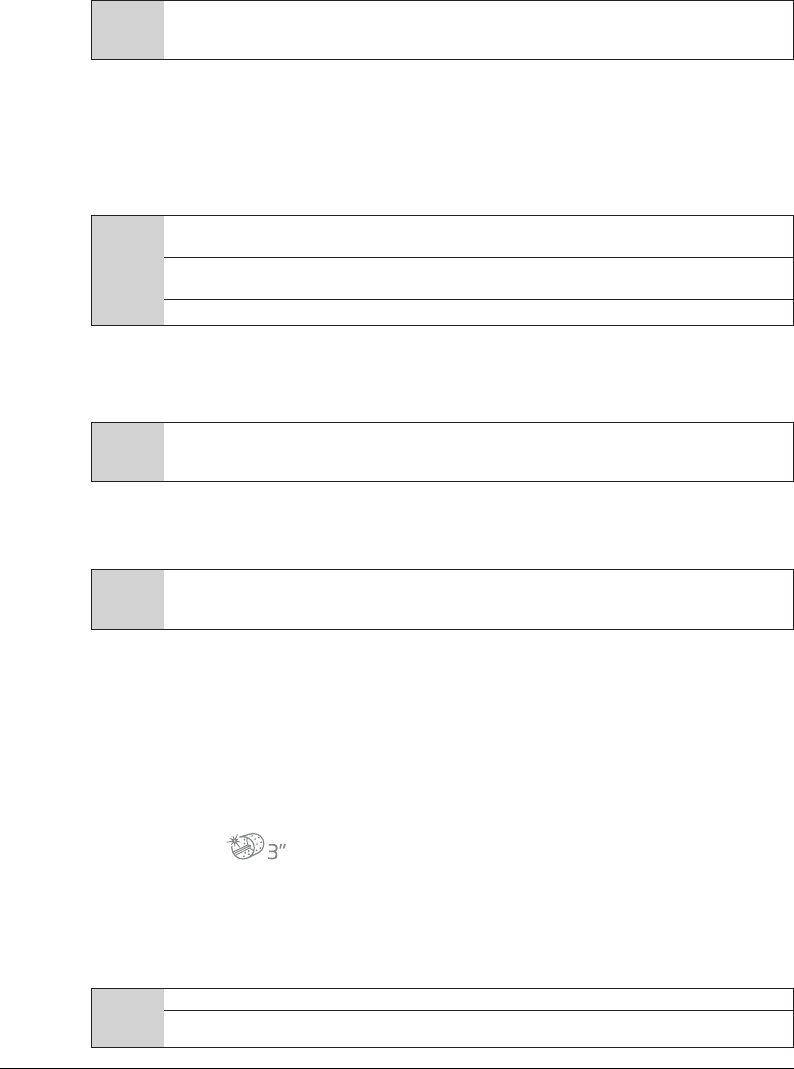Click white cell of box below three-row box

[478, 452]
